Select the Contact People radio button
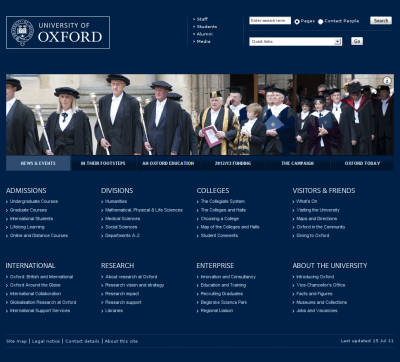400x362 pixels. pos(320,21)
